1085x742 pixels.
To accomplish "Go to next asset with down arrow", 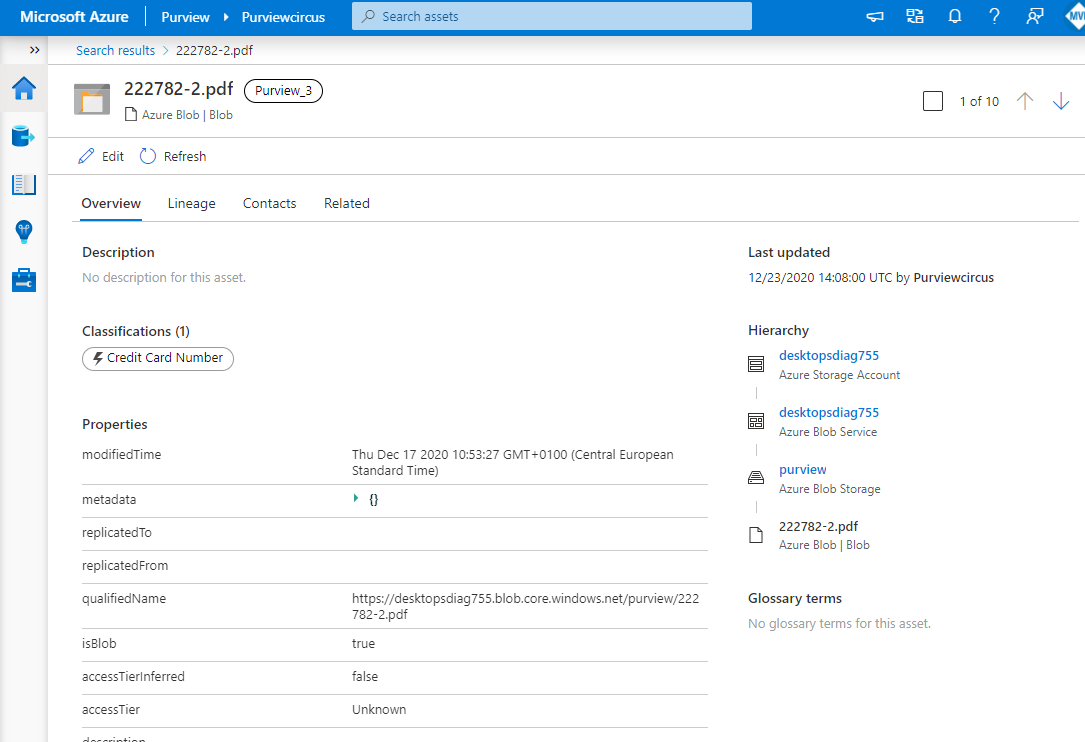I will 1061,101.
